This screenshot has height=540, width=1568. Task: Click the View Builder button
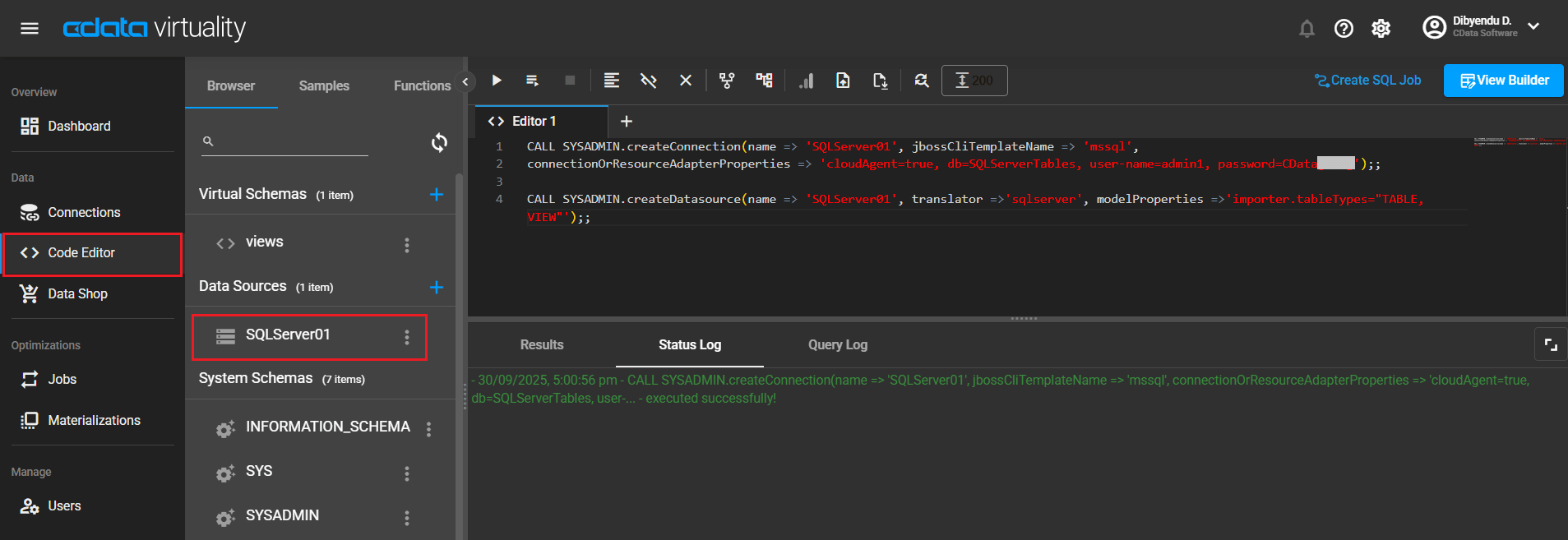point(1503,81)
